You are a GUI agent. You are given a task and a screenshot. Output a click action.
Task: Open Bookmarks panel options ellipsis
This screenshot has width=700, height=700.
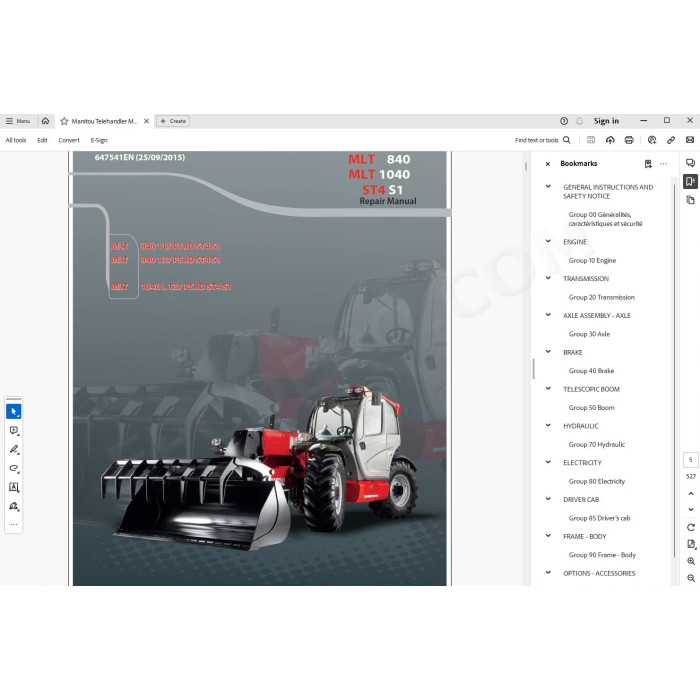664,164
